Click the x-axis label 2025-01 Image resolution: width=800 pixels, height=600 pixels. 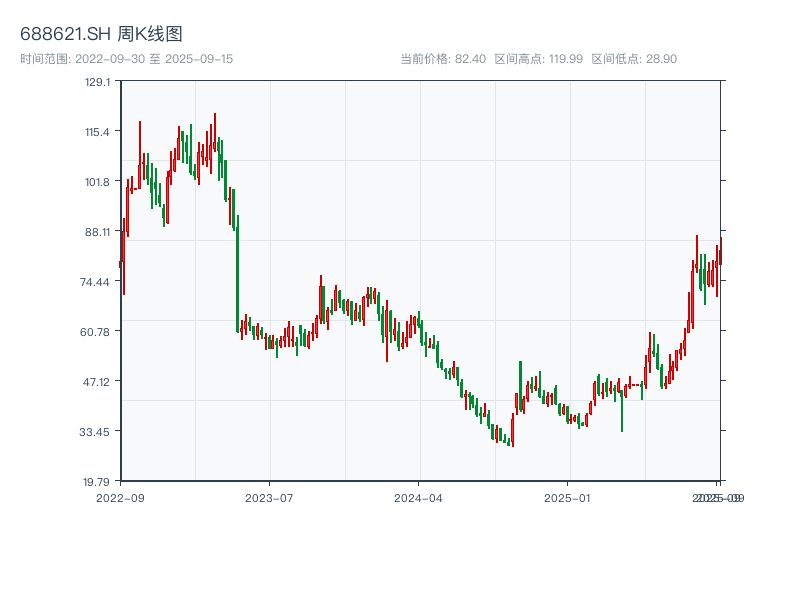tap(567, 498)
